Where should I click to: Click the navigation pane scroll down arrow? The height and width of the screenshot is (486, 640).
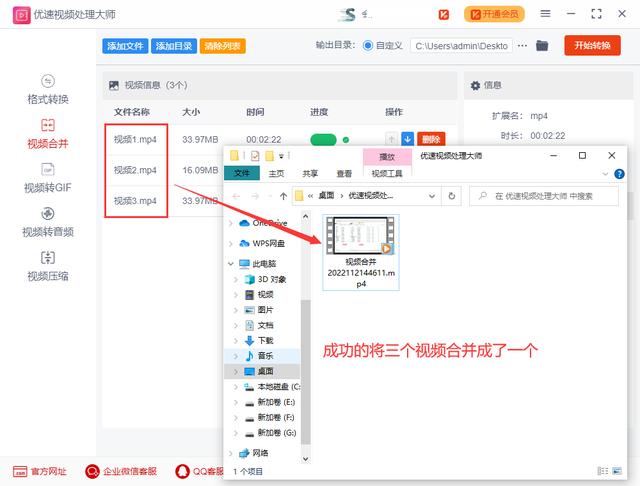[x=305, y=459]
